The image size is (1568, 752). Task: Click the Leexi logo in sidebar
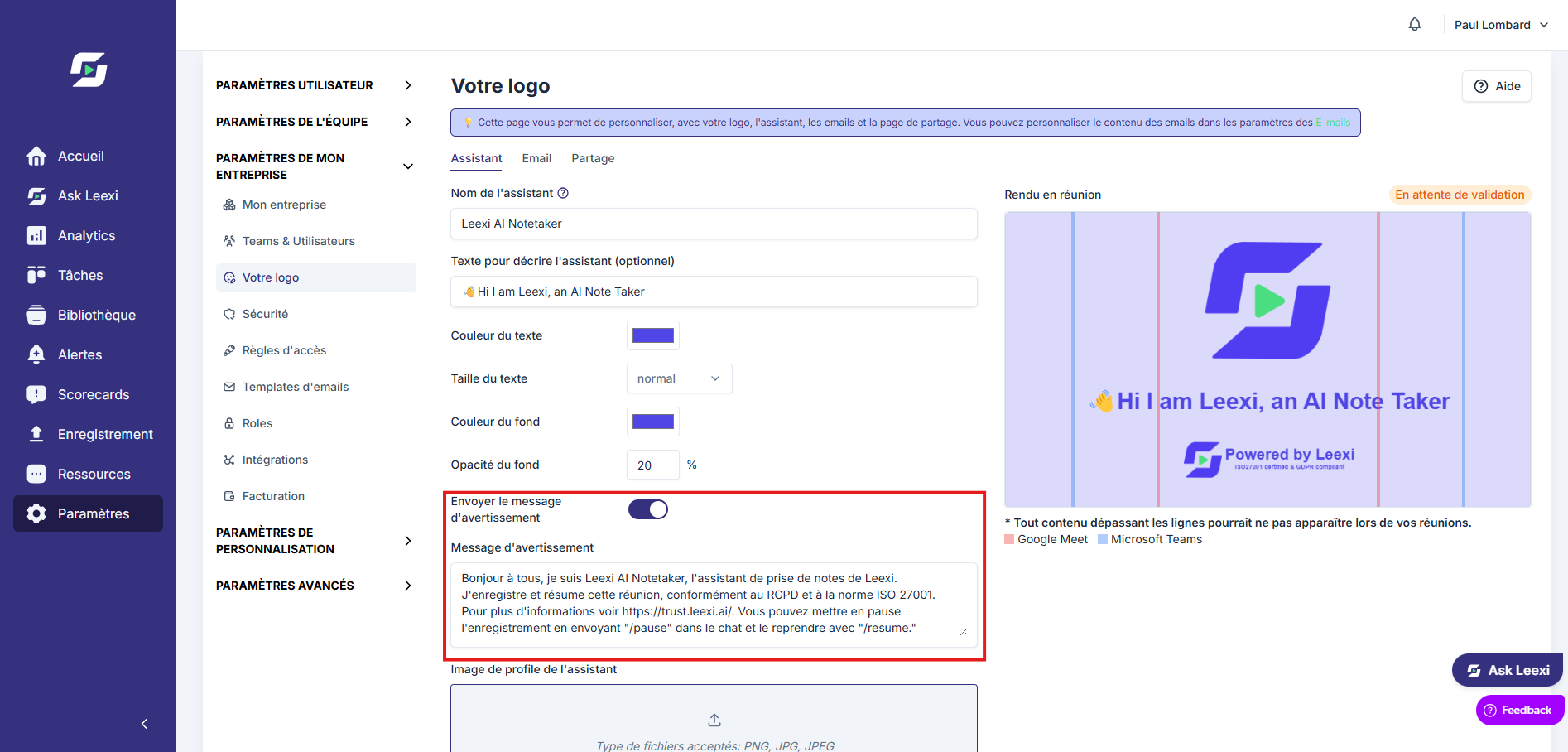pyautogui.click(x=89, y=70)
